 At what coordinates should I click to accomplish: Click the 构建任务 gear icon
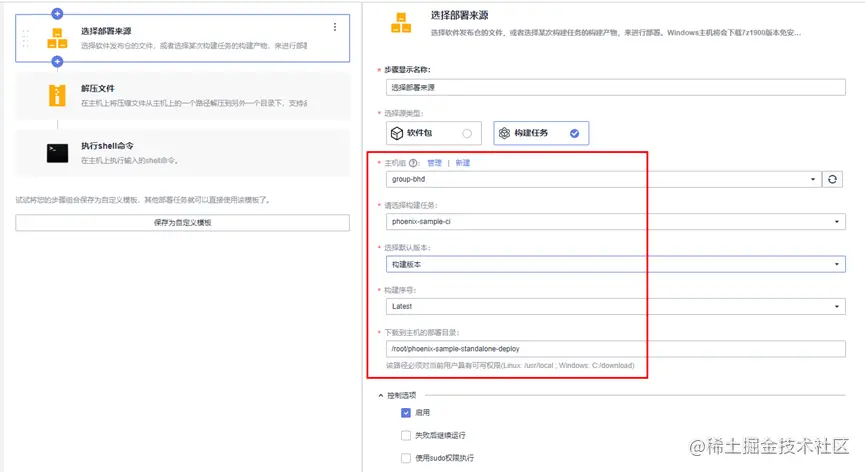(x=504, y=133)
